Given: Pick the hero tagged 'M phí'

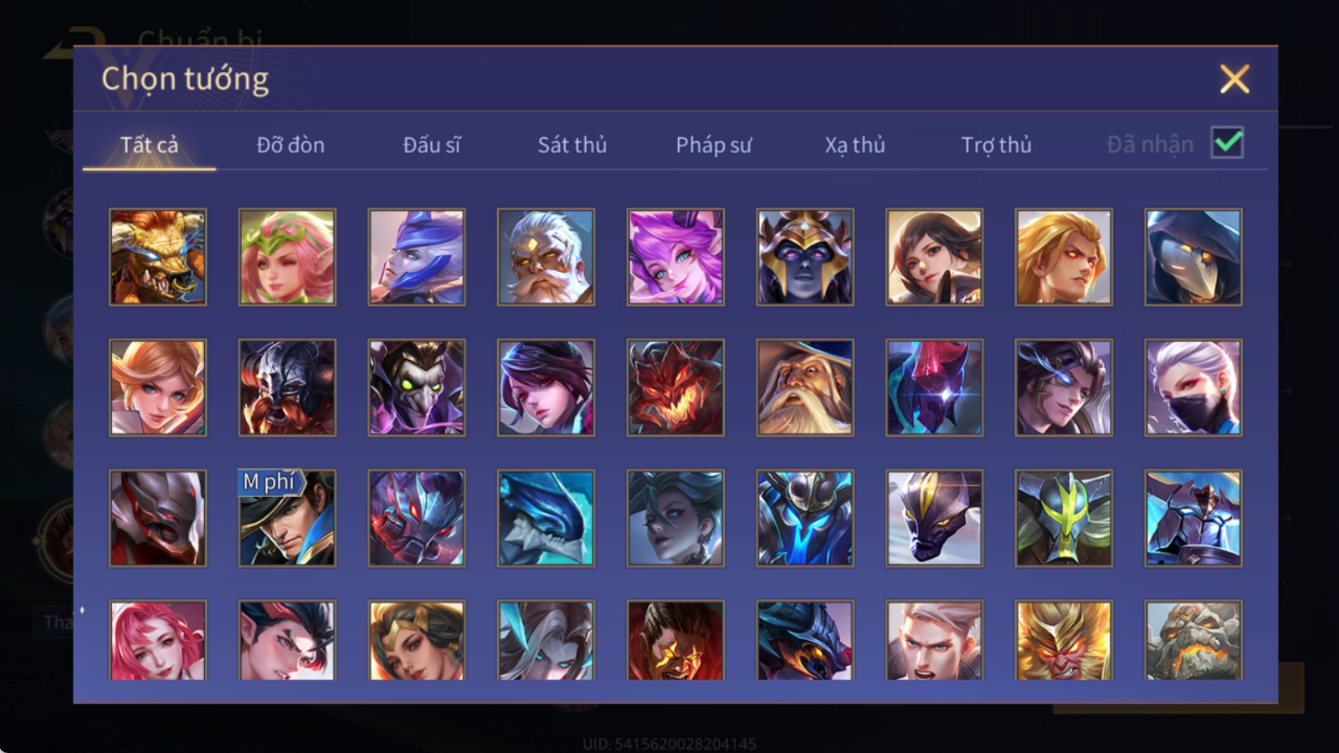Looking at the screenshot, I should [287, 519].
